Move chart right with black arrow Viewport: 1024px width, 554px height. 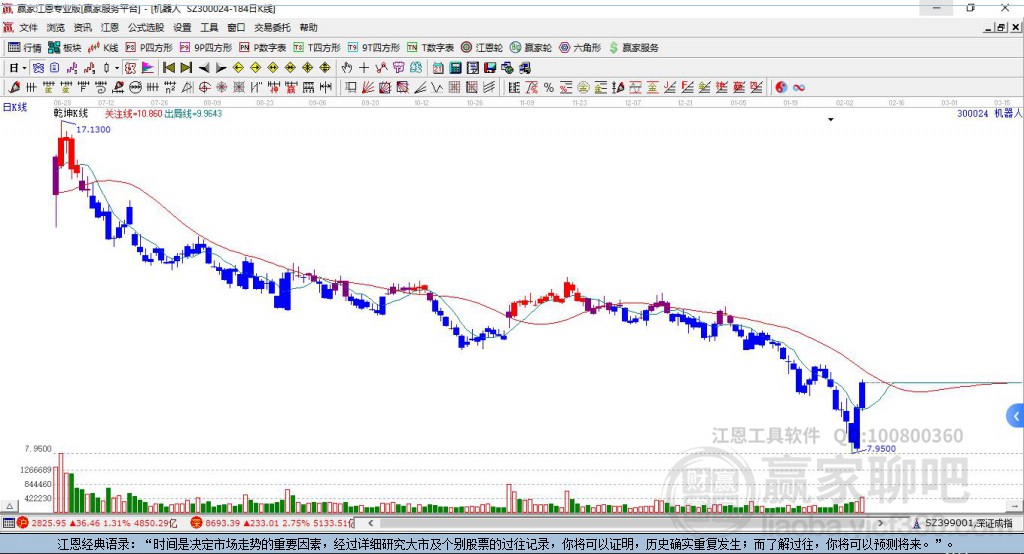[221, 68]
